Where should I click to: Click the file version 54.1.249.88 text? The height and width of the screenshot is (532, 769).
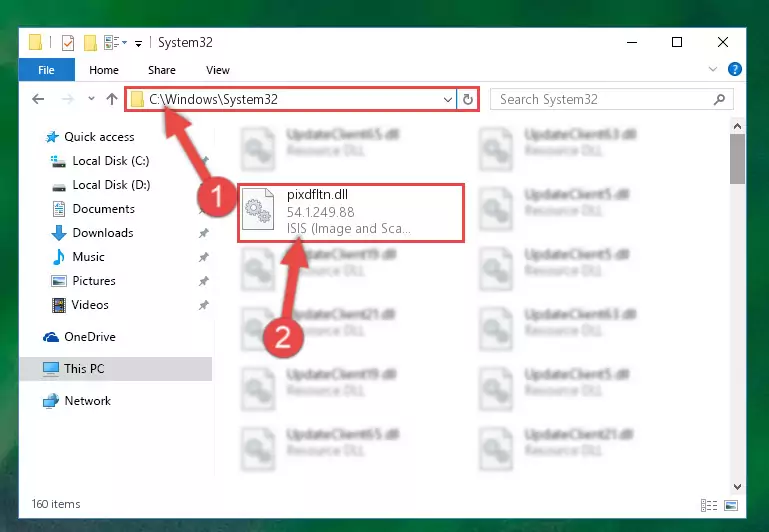pos(320,212)
